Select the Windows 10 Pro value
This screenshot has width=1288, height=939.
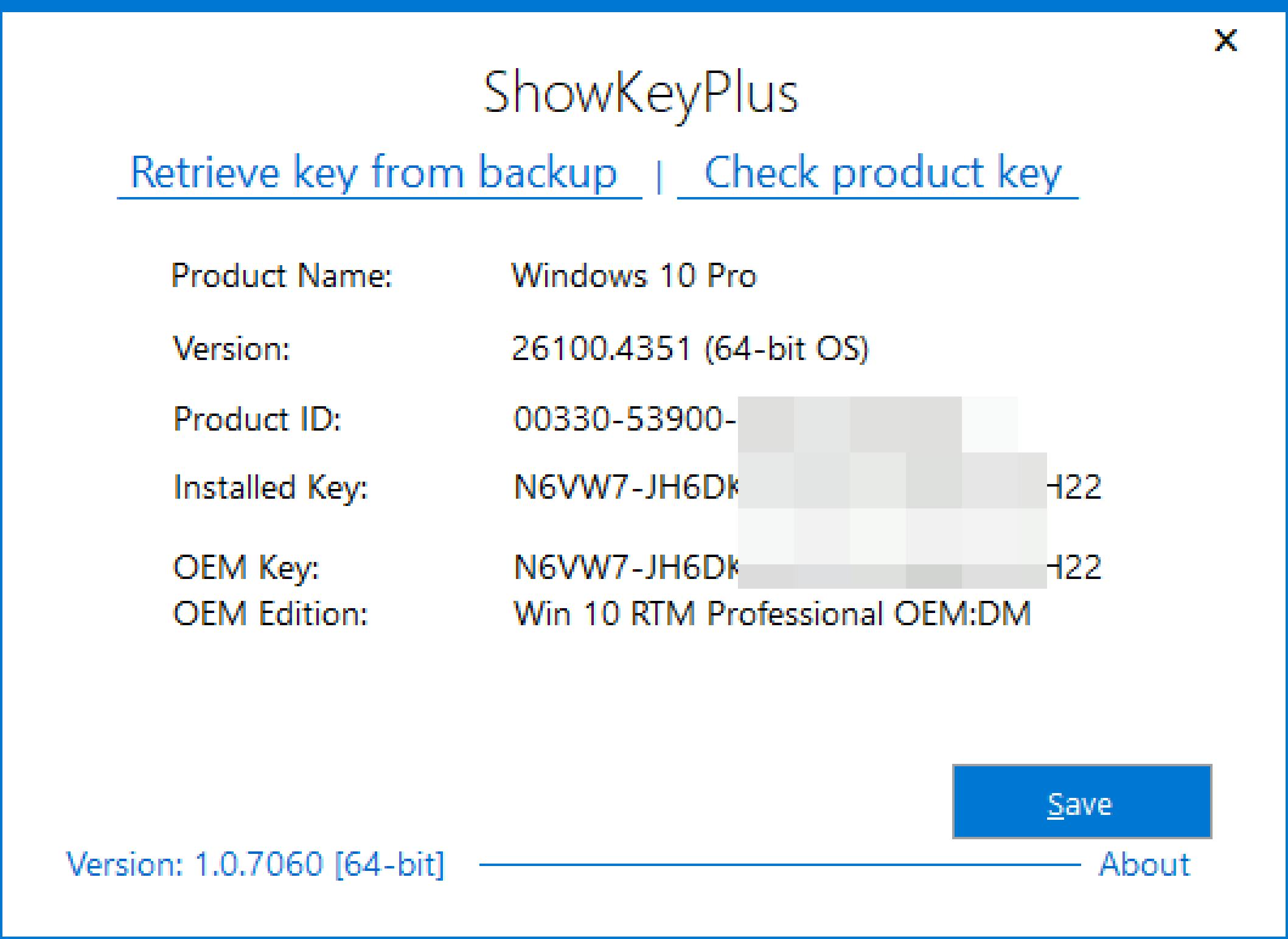[633, 275]
